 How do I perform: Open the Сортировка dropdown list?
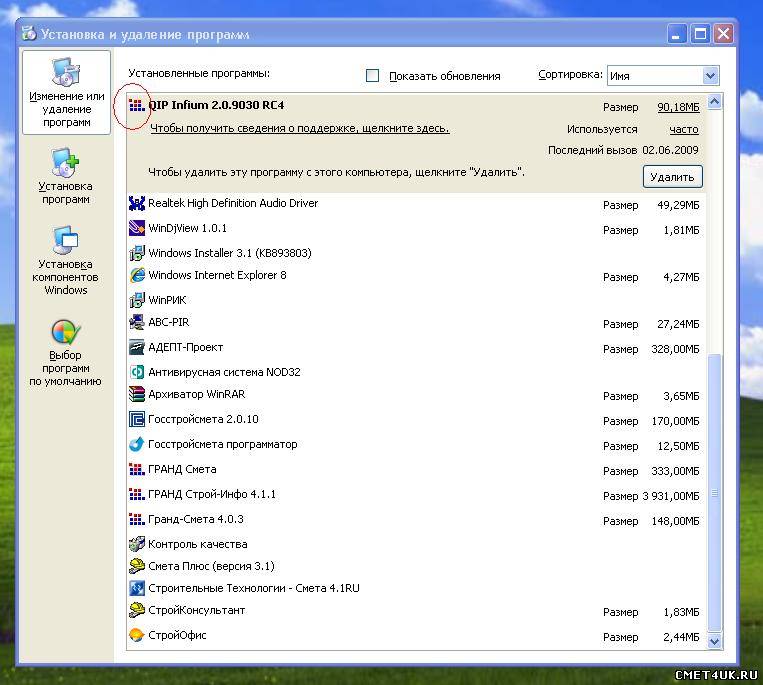710,75
